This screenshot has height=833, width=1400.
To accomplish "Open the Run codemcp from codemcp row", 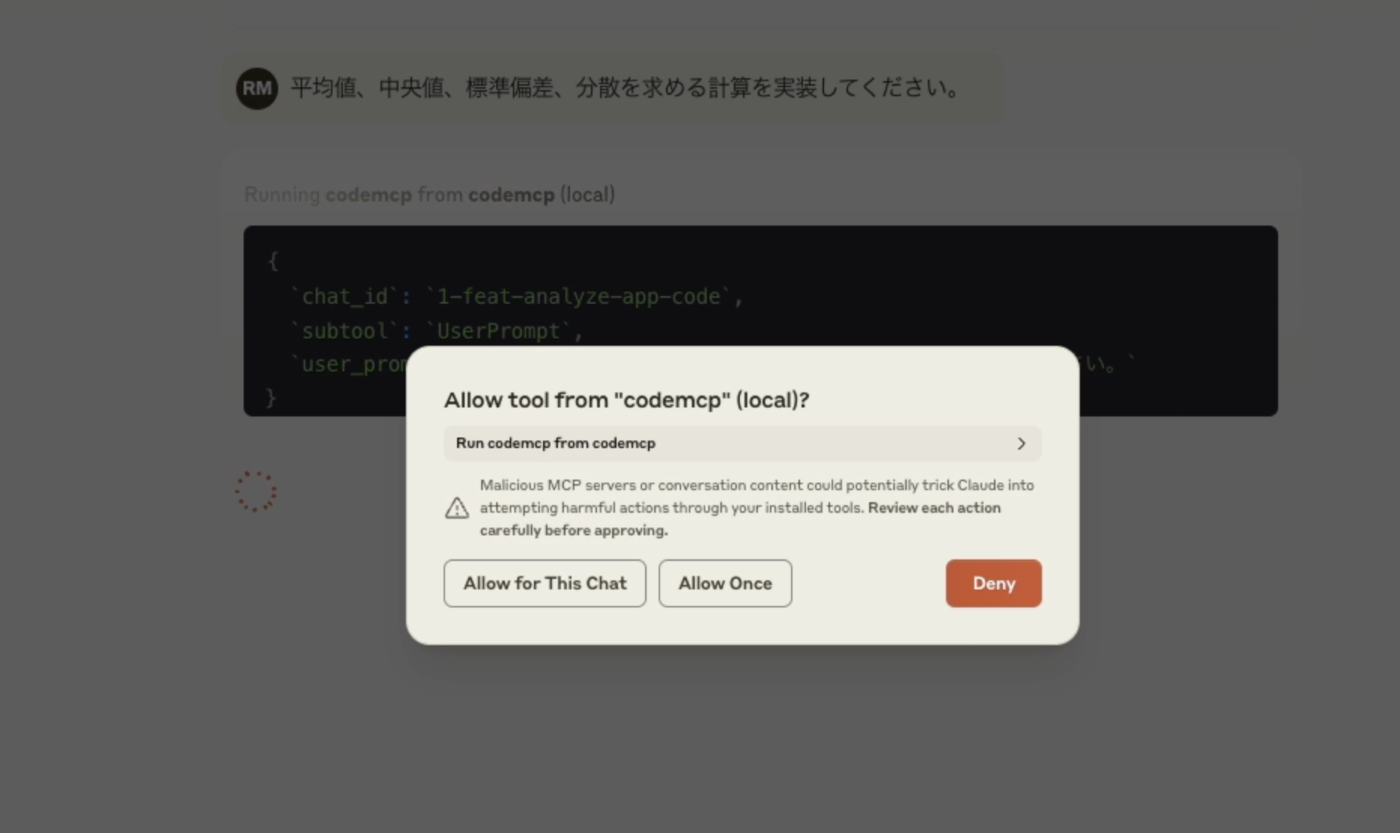I will (x=743, y=444).
